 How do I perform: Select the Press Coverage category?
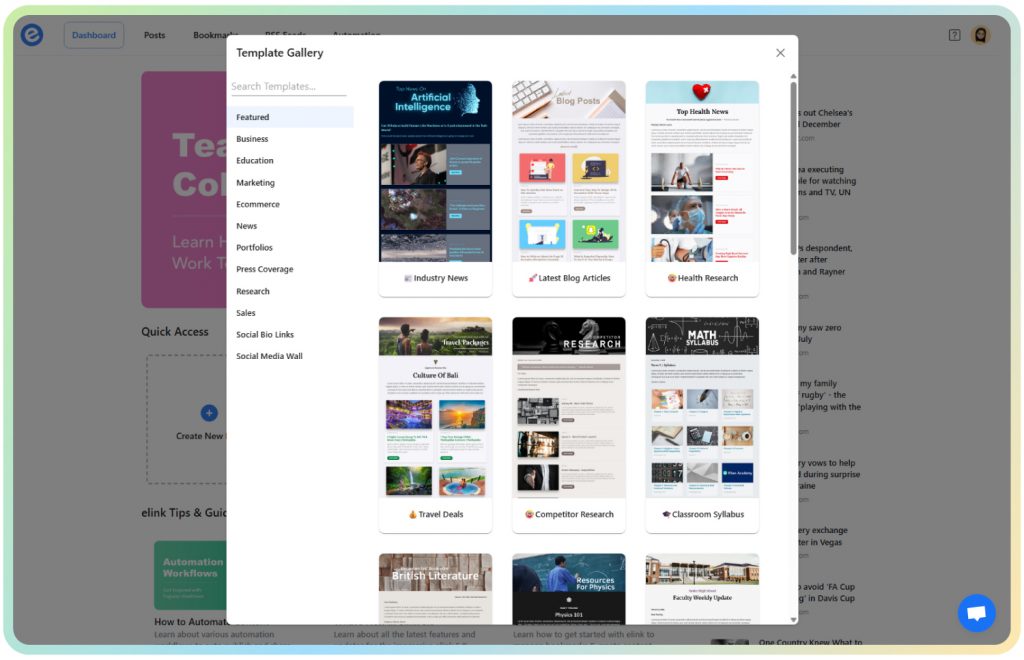tap(264, 269)
